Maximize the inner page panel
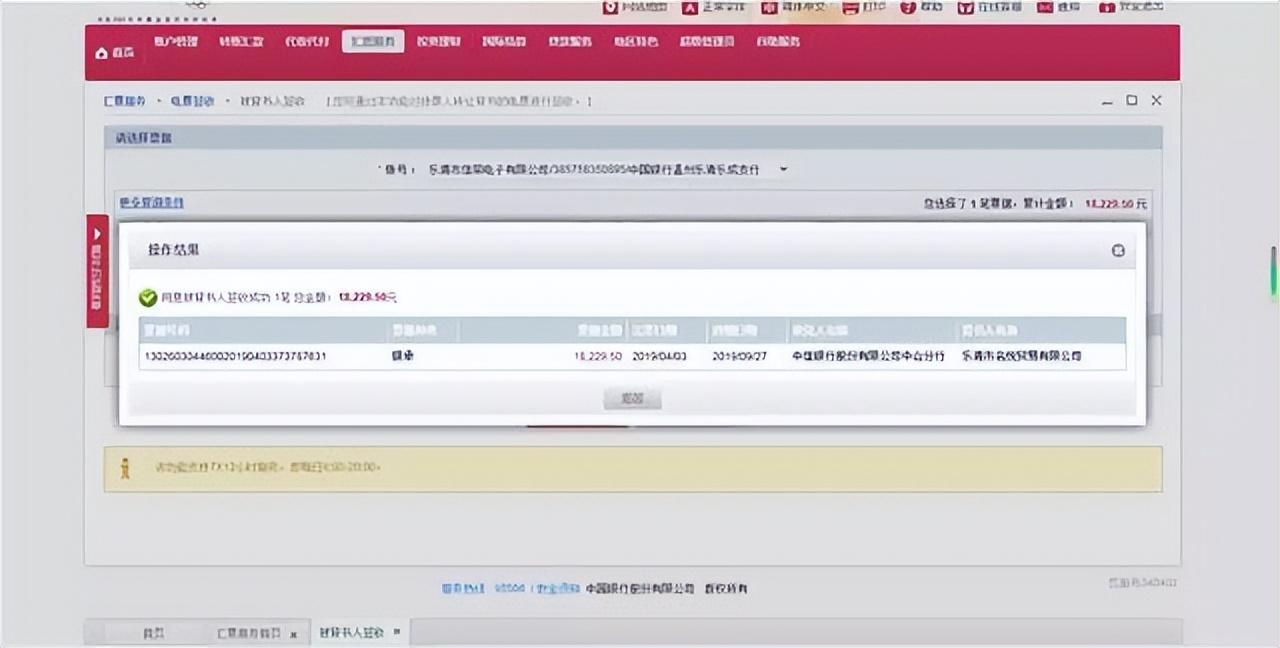Screen dimensions: 1280x648 (x=1131, y=100)
